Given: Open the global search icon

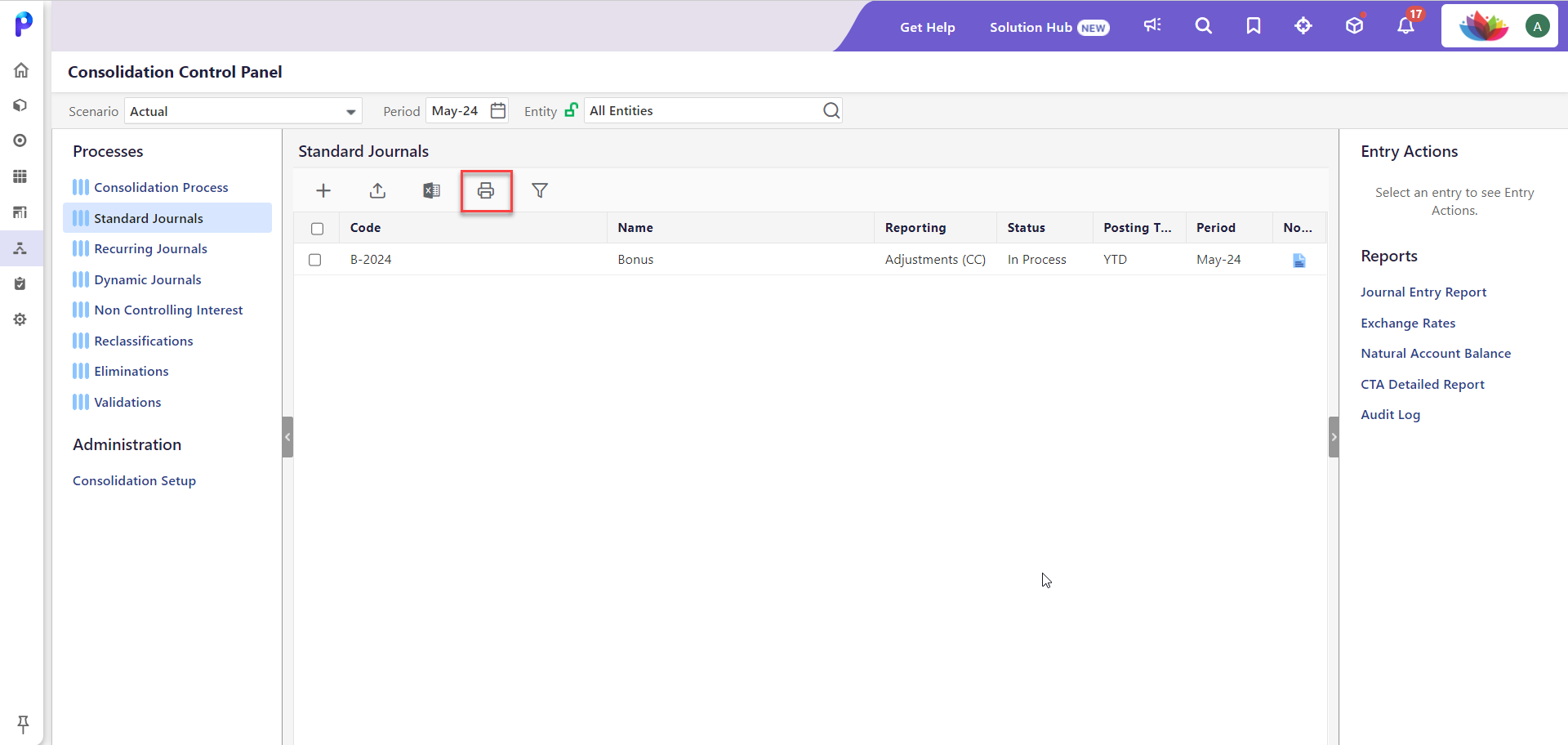Looking at the screenshot, I should point(1203,26).
